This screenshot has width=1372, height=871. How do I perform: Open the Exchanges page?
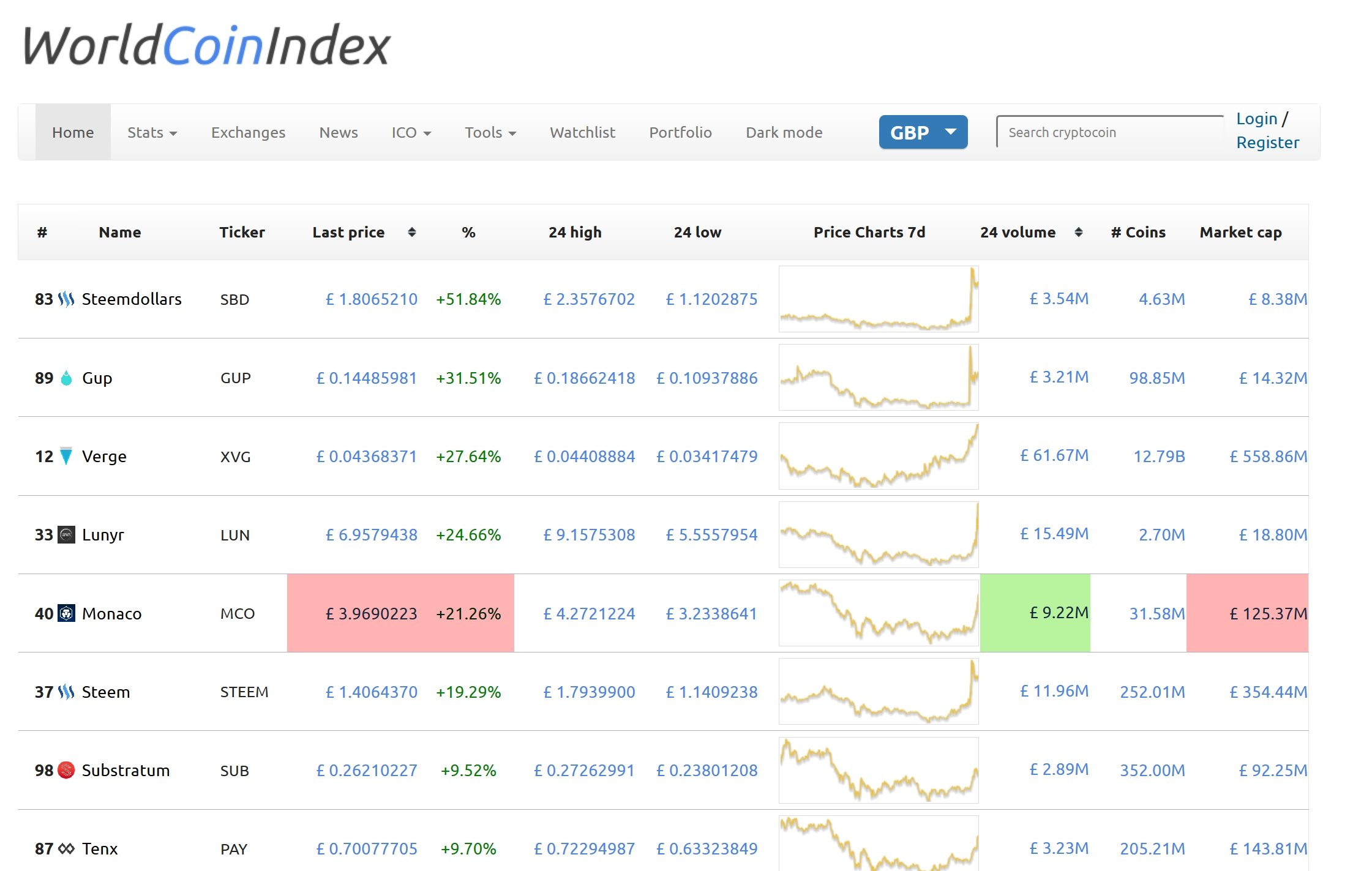pyautogui.click(x=248, y=132)
